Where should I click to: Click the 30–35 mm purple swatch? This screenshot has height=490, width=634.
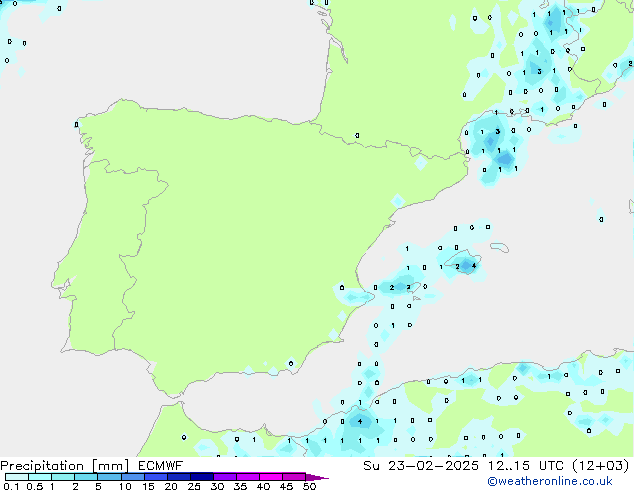(225, 477)
